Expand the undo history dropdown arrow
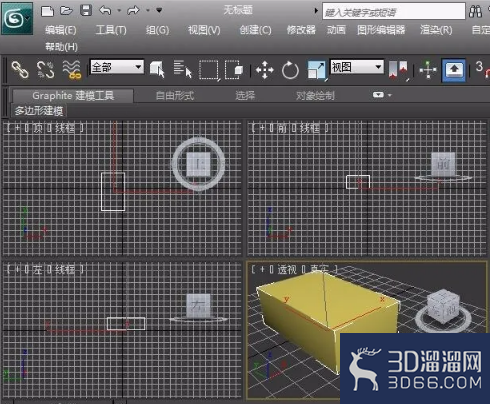Image resolution: width=490 pixels, height=404 pixels. 119,11
